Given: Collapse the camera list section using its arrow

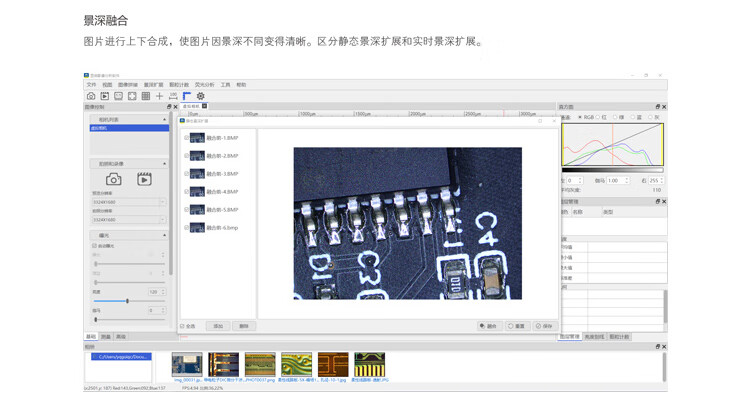Looking at the screenshot, I should point(165,120).
